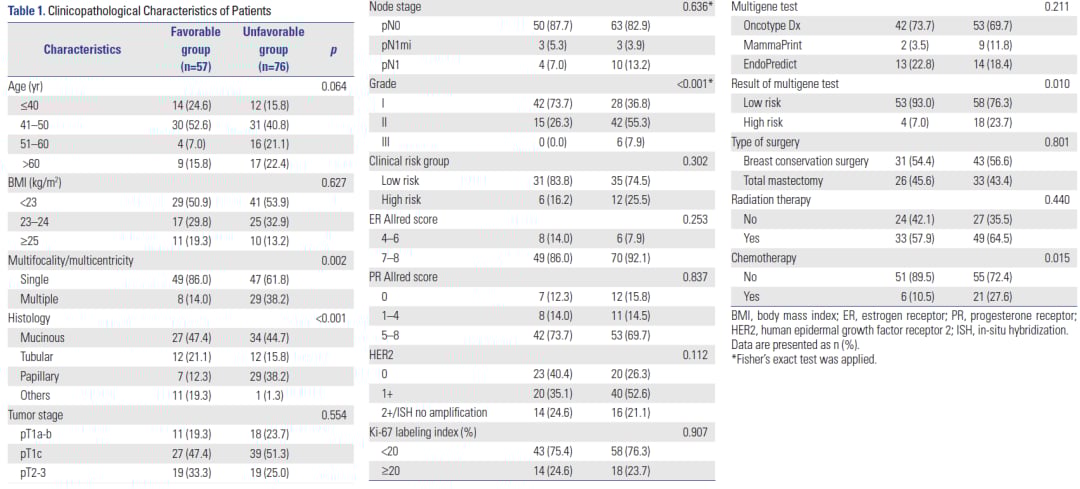Select the "Ki-67 labeling index (%)" label

click(423, 431)
